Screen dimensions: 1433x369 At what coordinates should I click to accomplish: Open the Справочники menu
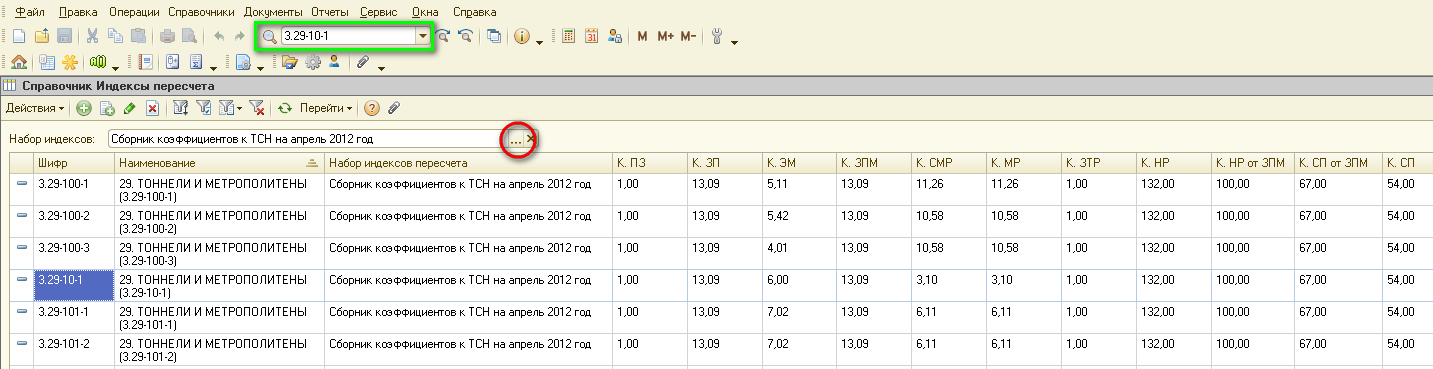[x=201, y=12]
